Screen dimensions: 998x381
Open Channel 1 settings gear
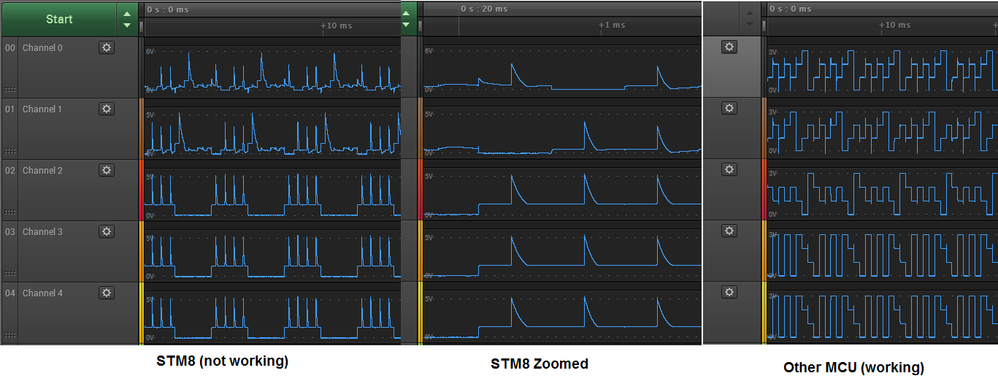106,109
